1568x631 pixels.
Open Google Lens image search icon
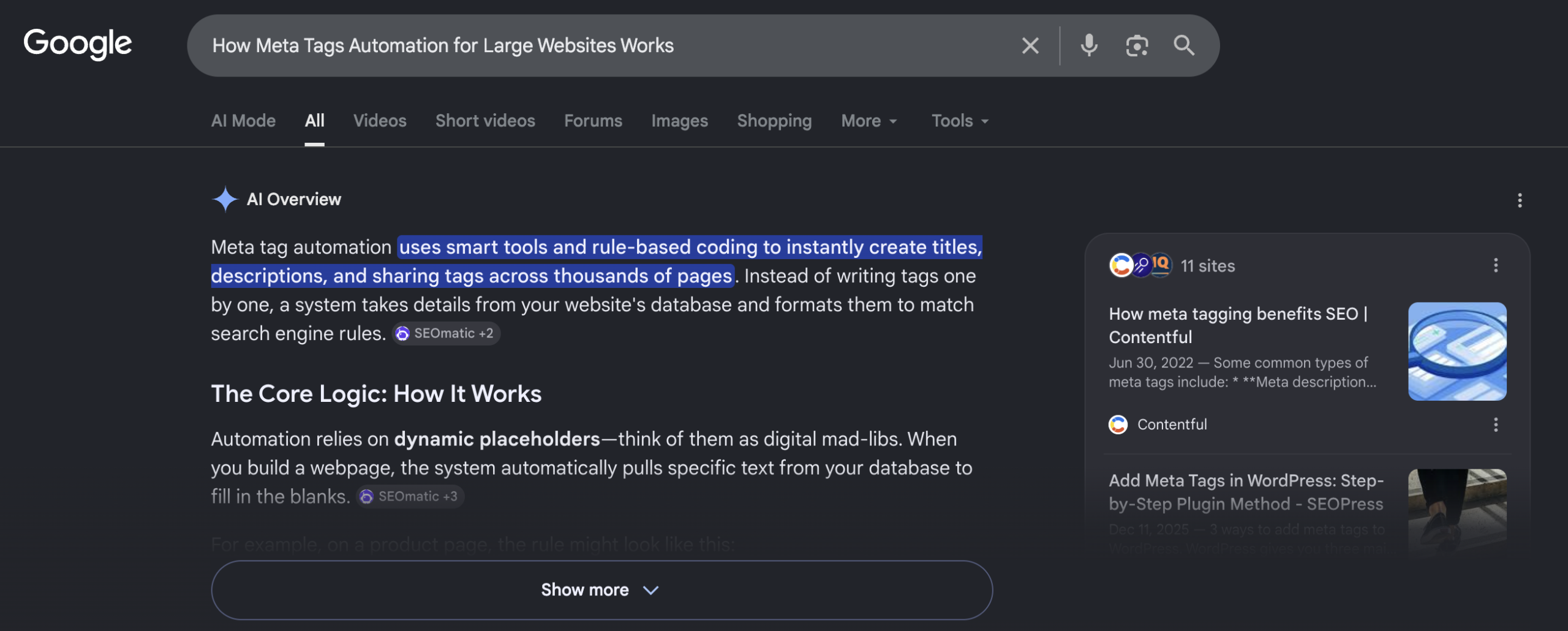point(1137,45)
